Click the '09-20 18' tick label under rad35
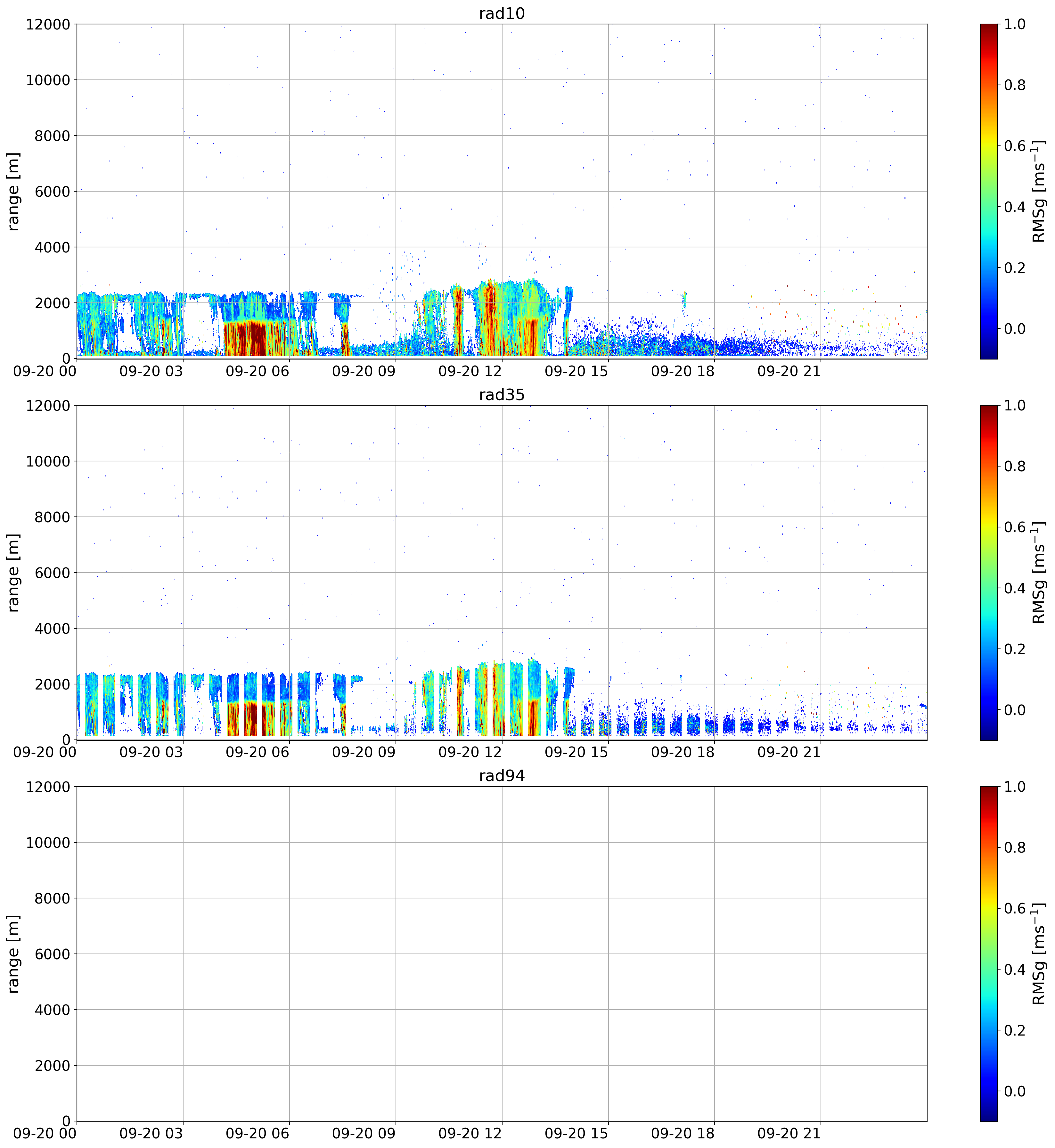The height and width of the screenshot is (1148, 1055). pos(683,752)
